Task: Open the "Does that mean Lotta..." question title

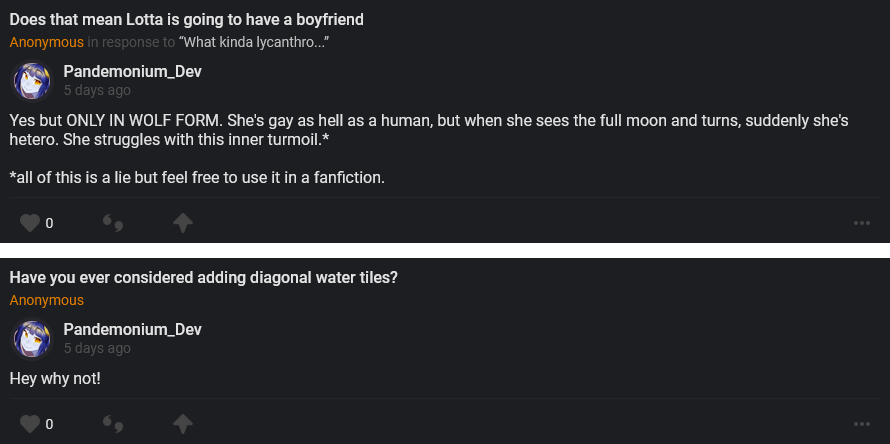Action: pyautogui.click(x=186, y=20)
